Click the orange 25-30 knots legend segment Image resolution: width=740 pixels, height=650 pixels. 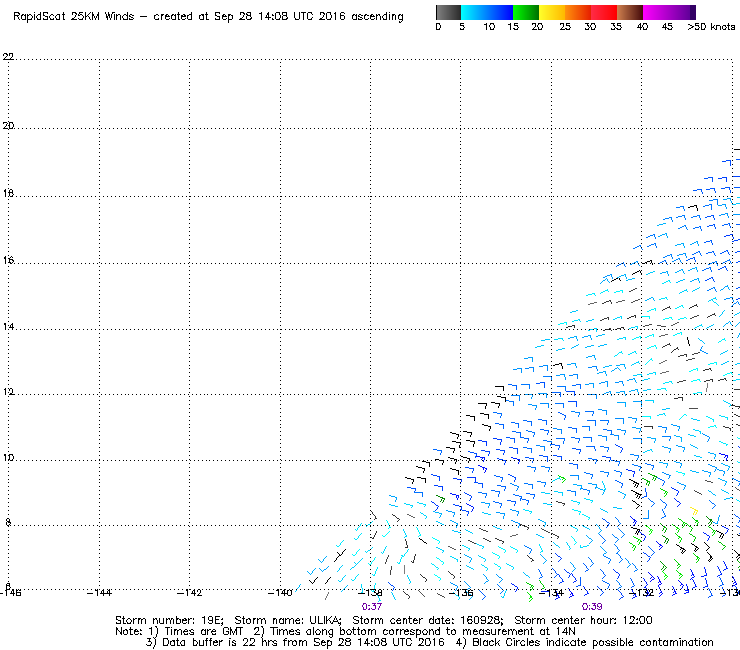578,12
